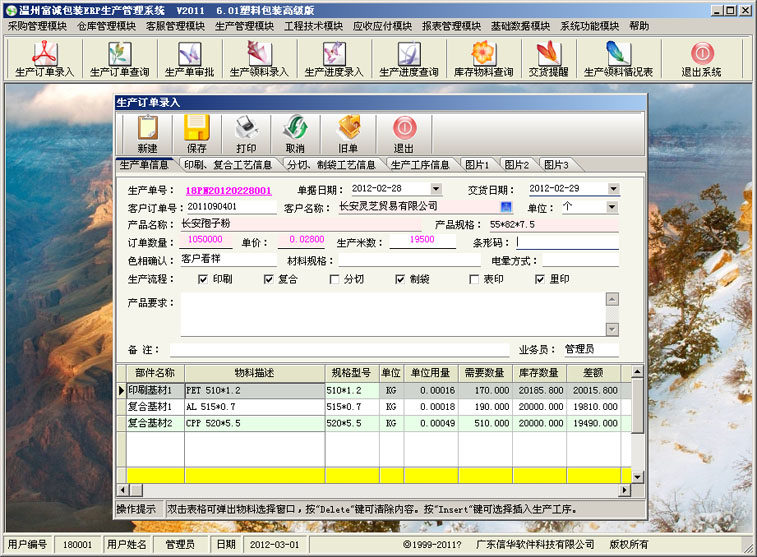
Task: Toggle the 复合 checkbox
Action: coord(268,279)
